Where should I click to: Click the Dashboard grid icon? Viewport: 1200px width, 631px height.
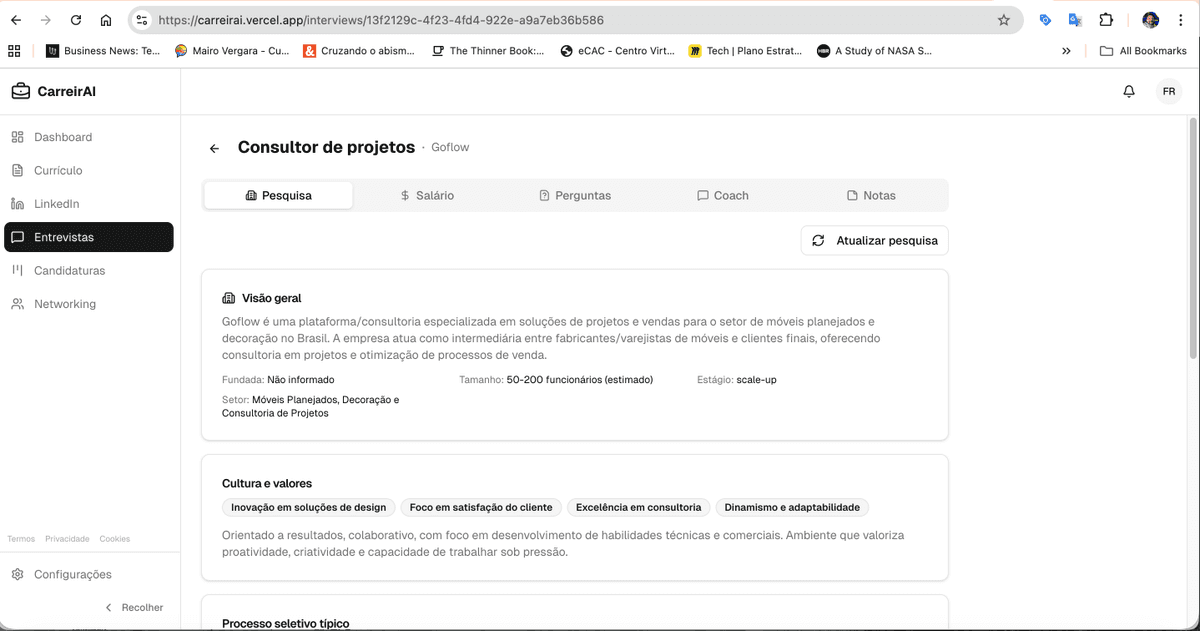pyautogui.click(x=17, y=137)
